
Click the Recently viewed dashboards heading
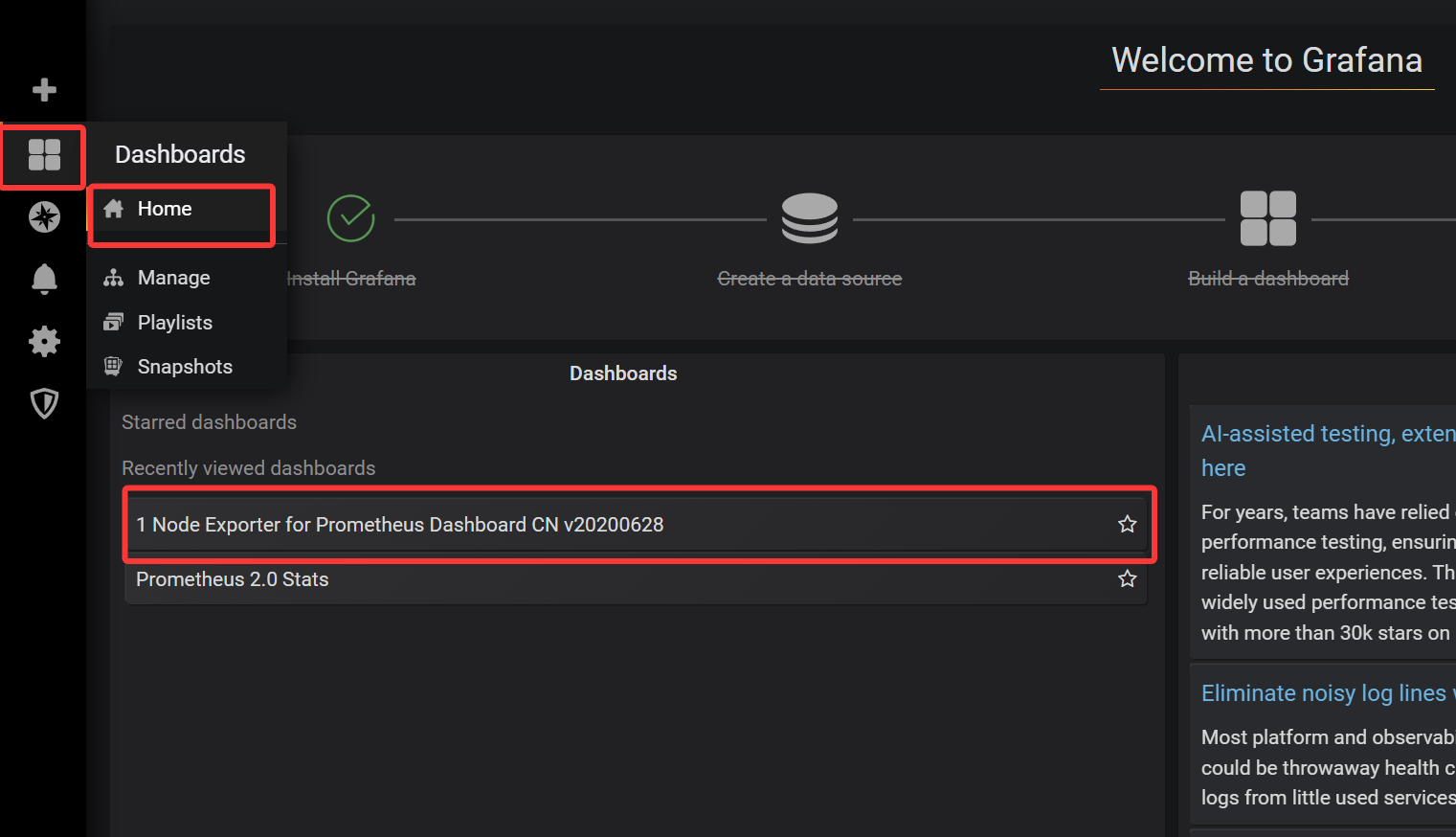pyautogui.click(x=248, y=468)
